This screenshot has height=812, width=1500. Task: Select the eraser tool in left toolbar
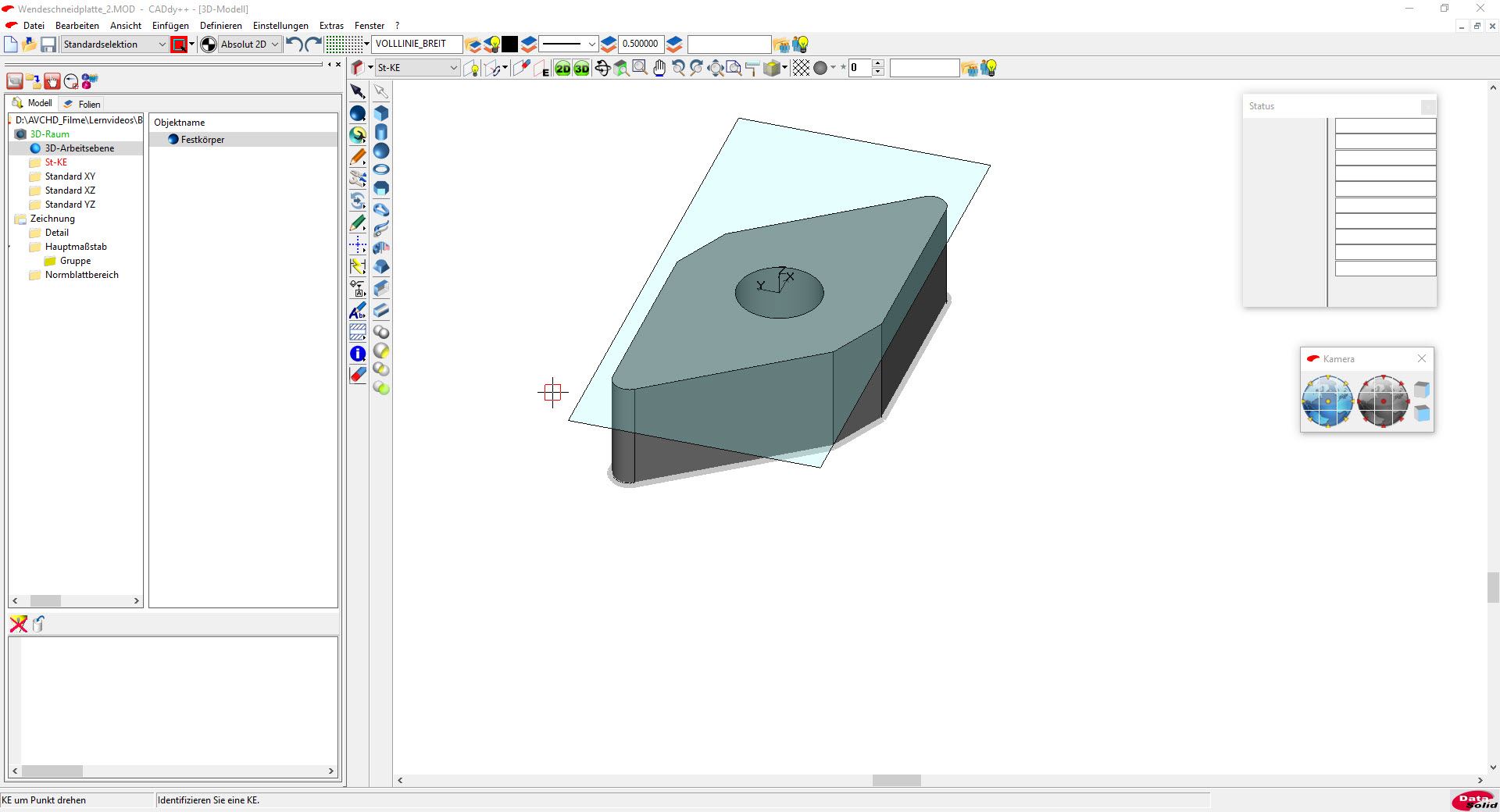(x=358, y=376)
